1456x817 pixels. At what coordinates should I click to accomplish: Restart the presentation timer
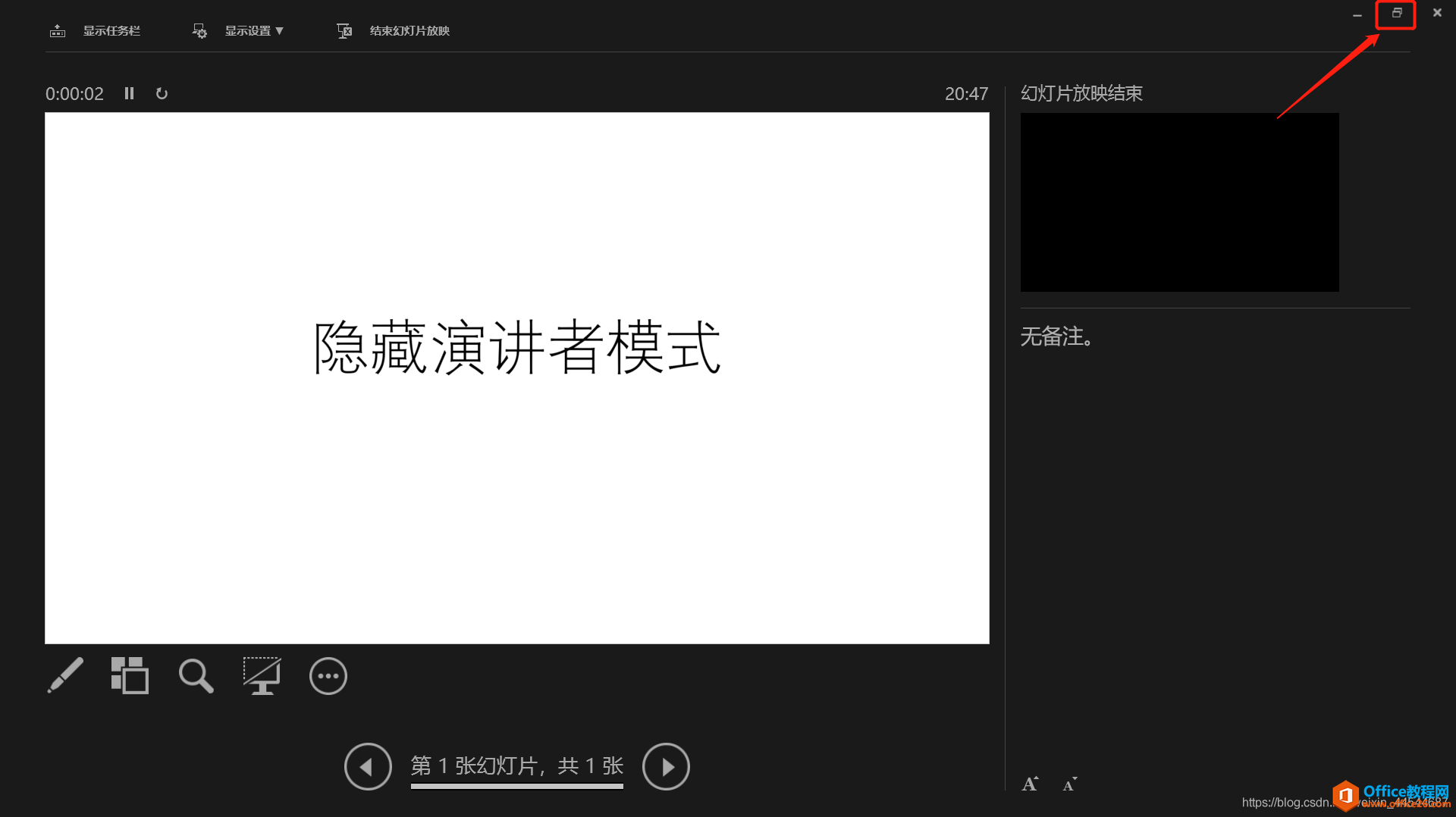tap(162, 93)
